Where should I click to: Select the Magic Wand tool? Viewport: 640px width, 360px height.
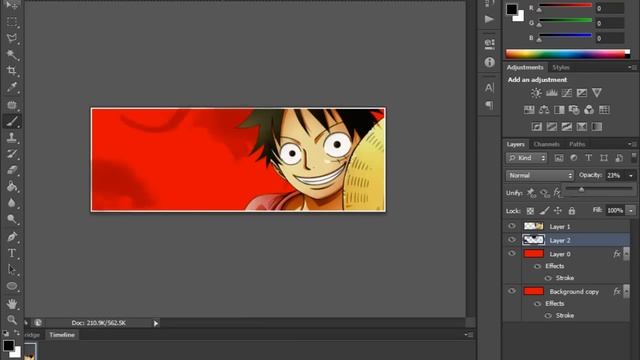(11, 55)
